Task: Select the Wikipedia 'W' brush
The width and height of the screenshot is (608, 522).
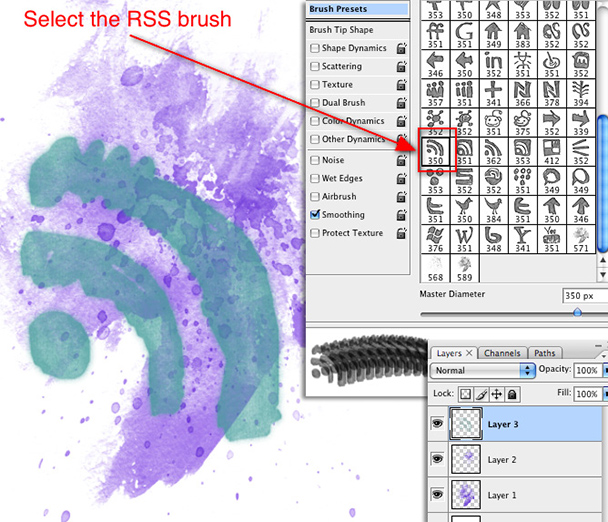Action: (464, 239)
